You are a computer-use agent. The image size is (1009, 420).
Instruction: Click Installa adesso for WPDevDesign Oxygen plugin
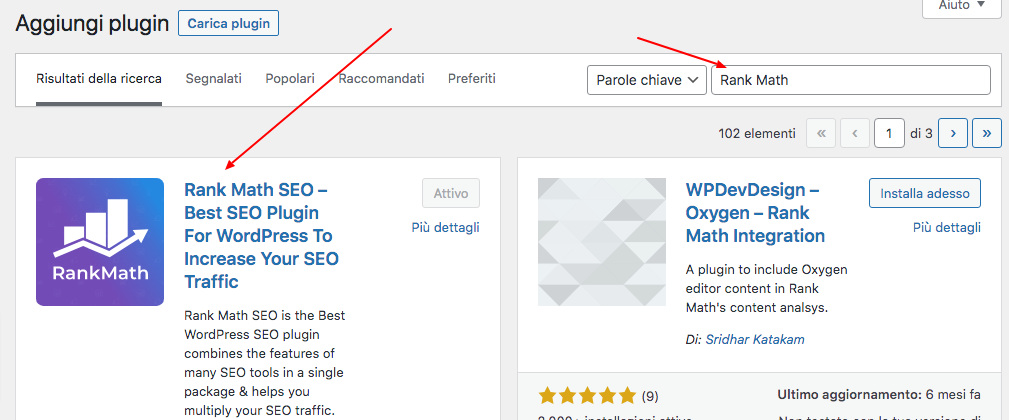[925, 193]
